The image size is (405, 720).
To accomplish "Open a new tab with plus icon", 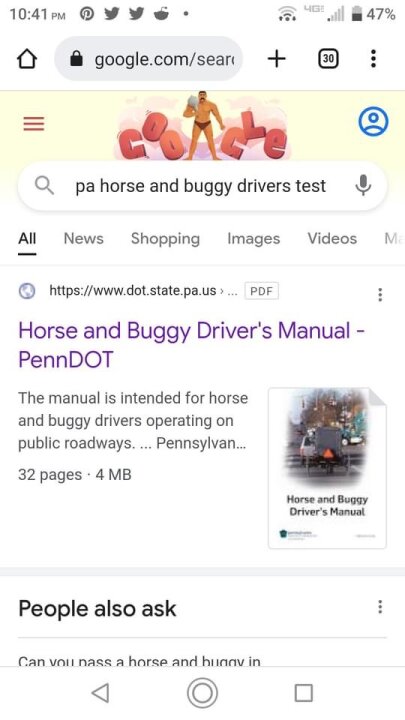I will 276,59.
